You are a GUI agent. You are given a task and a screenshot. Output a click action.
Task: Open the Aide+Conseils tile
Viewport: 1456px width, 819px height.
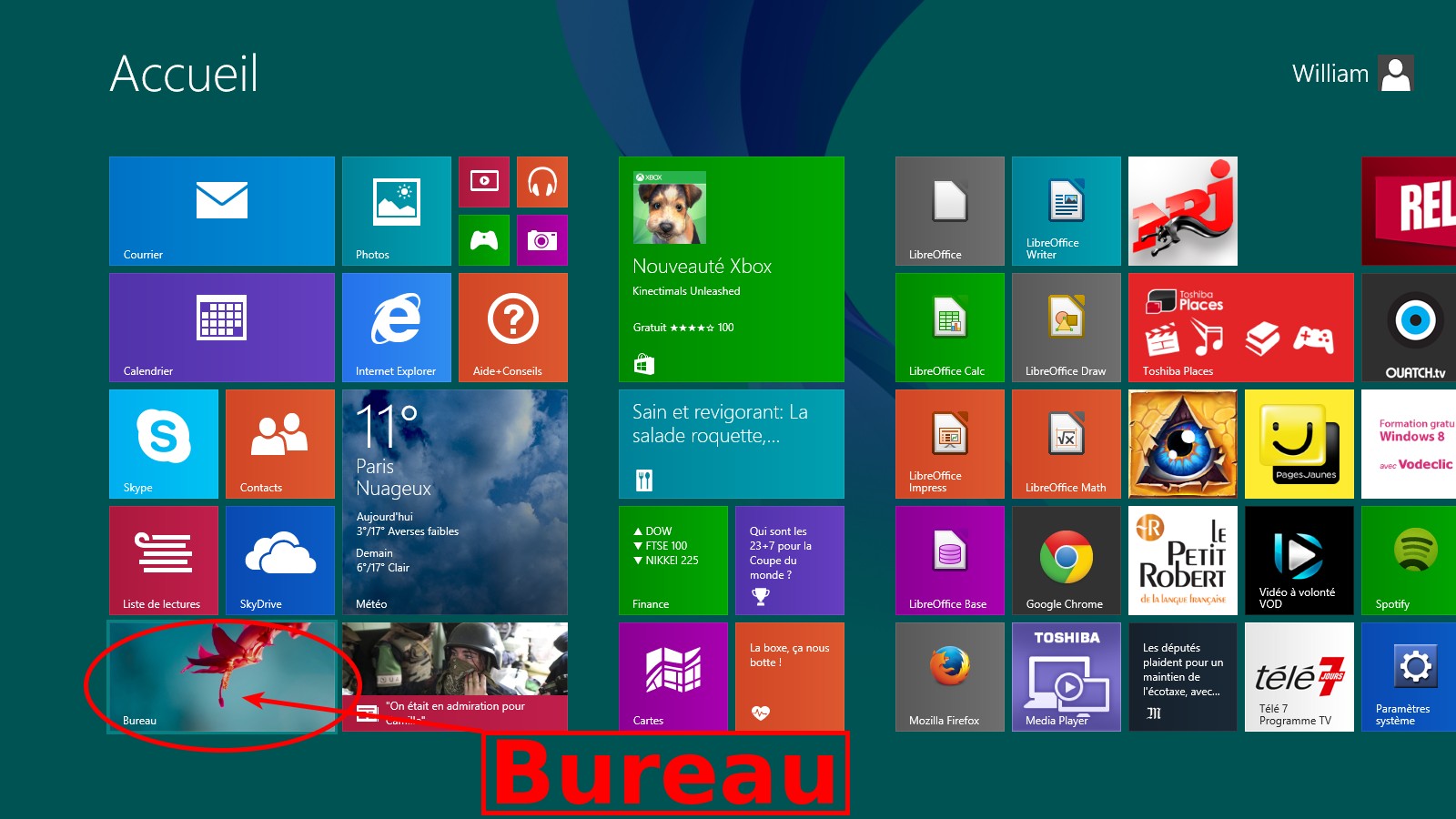pyautogui.click(x=513, y=328)
